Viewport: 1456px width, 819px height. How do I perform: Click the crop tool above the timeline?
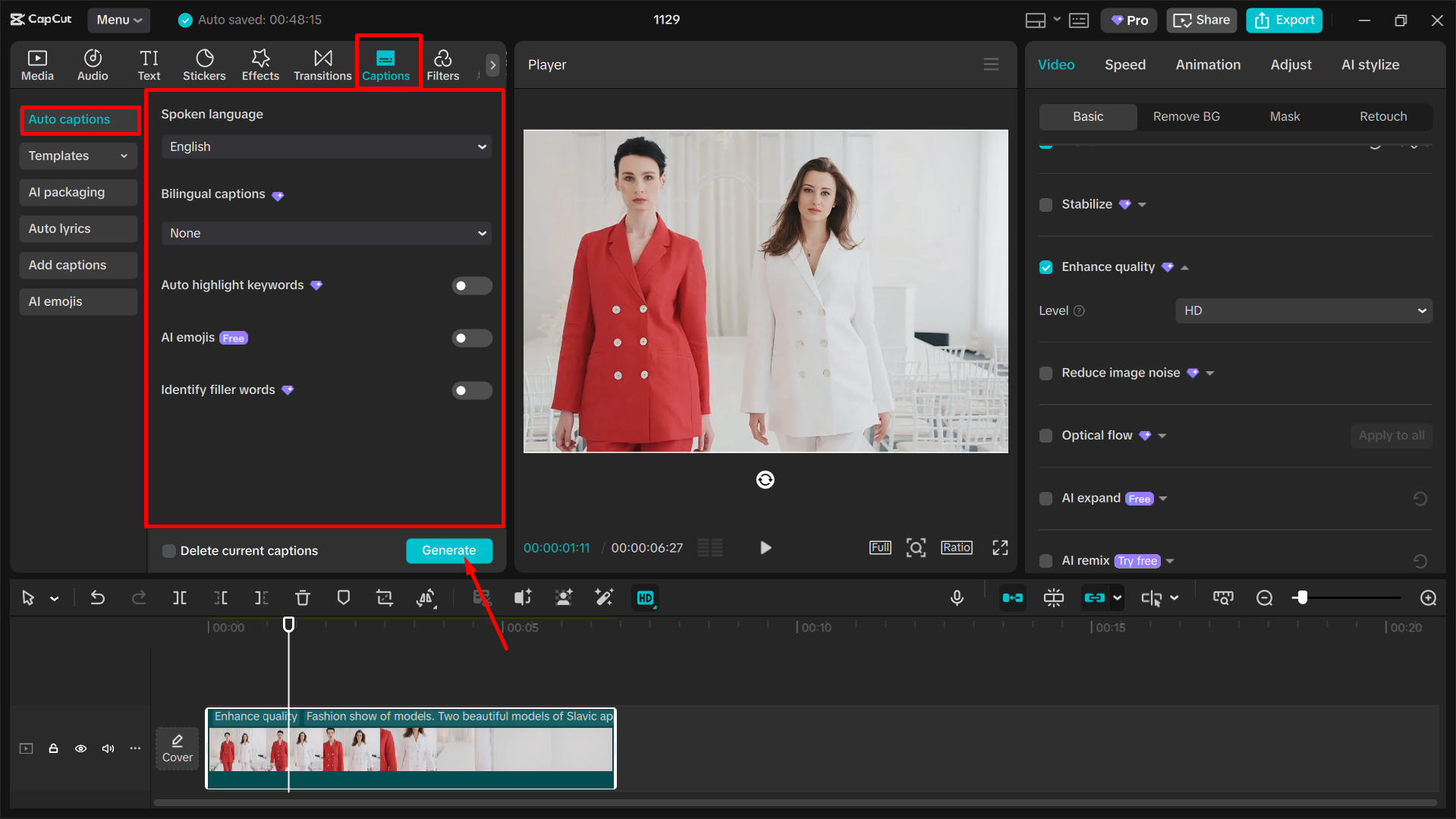click(x=384, y=597)
